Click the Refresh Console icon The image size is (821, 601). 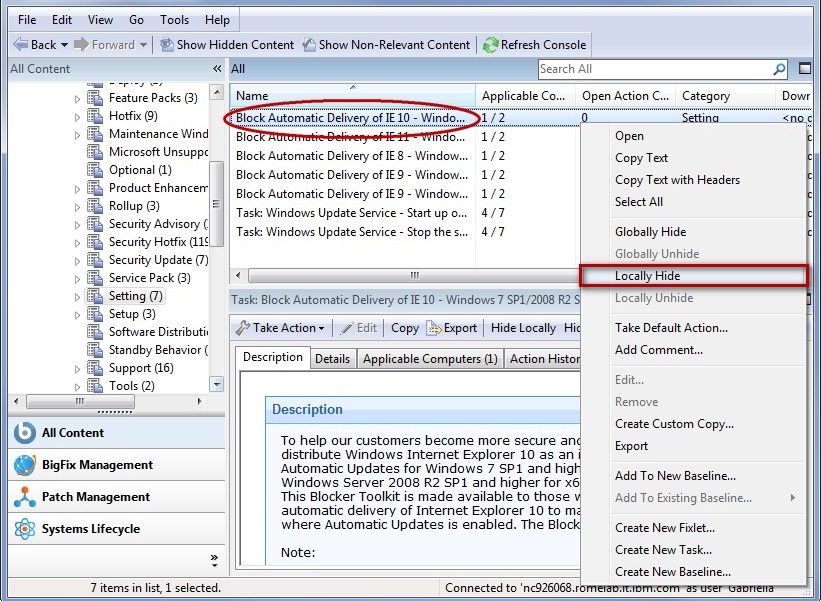pos(489,44)
